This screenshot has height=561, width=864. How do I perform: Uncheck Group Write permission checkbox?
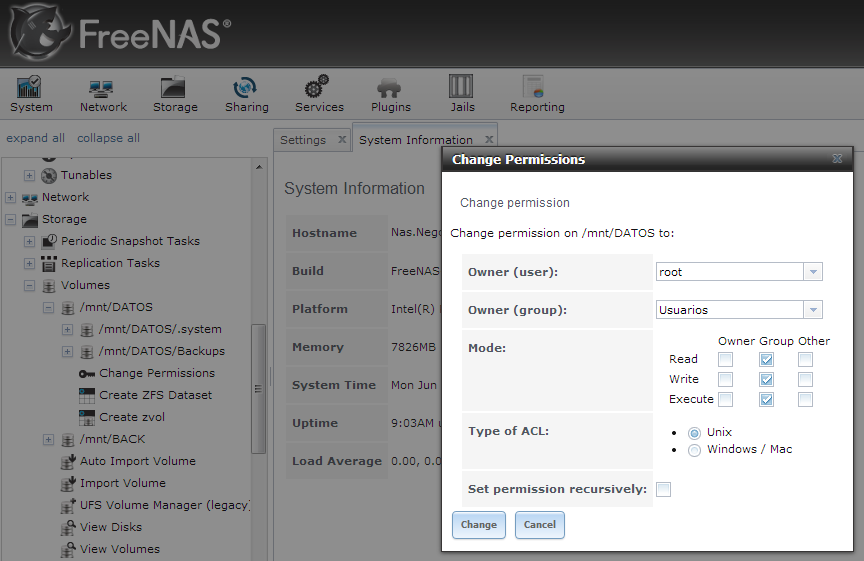point(766,379)
